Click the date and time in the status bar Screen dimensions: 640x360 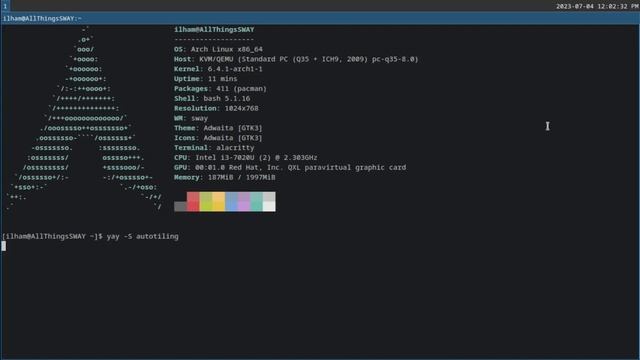tap(597, 6)
